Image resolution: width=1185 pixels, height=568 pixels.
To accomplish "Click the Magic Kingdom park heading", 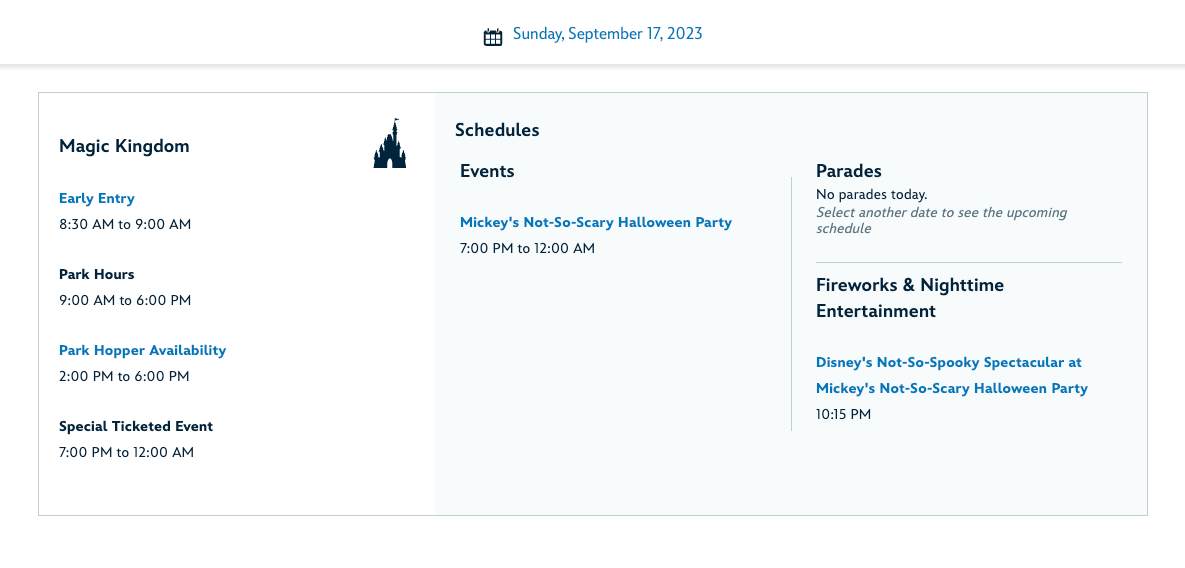I will (x=124, y=146).
